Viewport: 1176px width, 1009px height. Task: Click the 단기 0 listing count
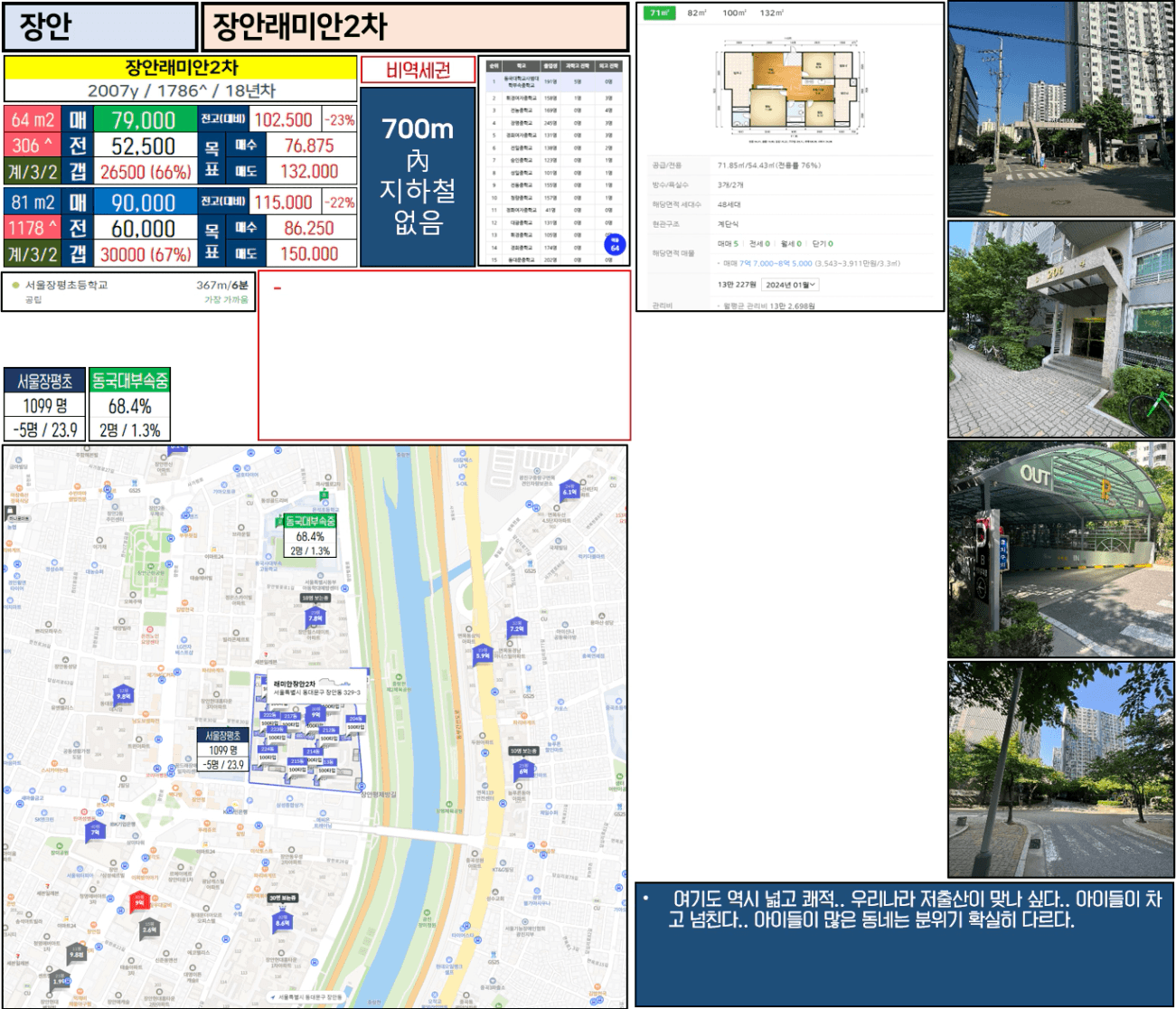click(x=823, y=243)
